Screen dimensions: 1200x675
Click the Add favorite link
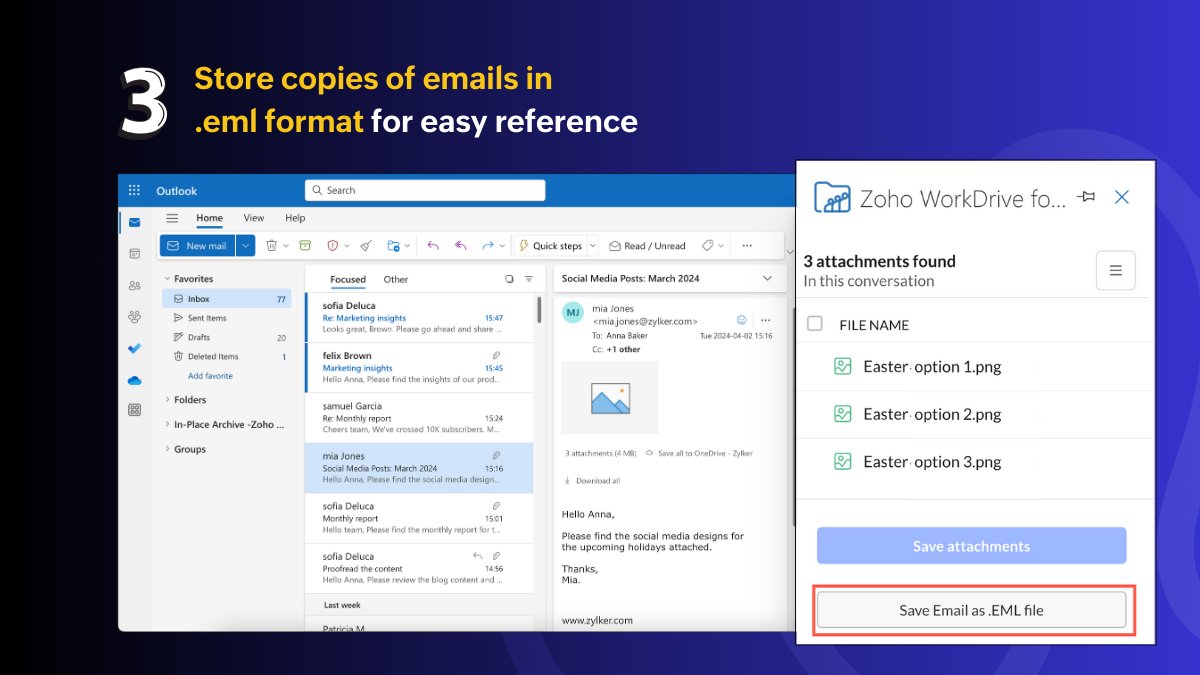coord(210,376)
